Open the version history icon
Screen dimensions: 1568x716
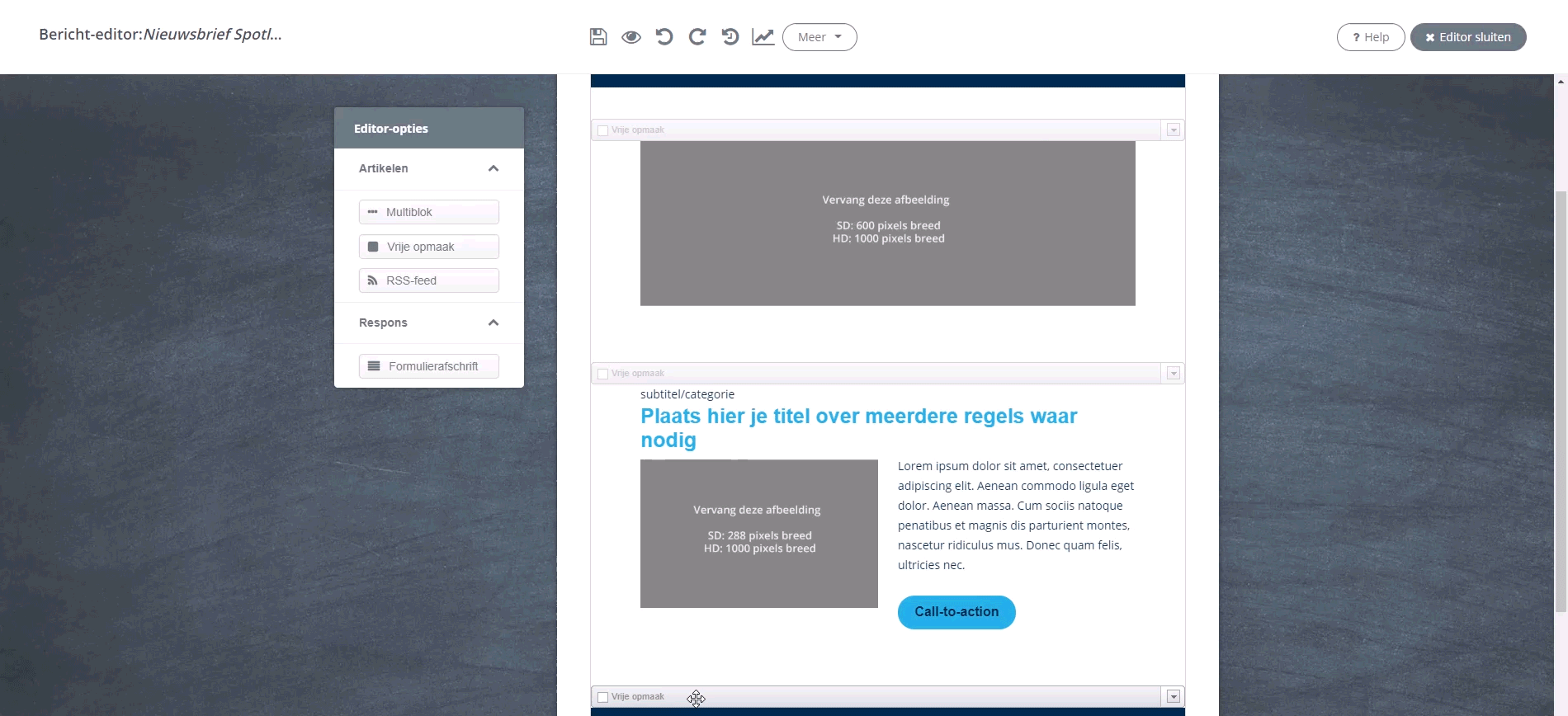pos(730,37)
